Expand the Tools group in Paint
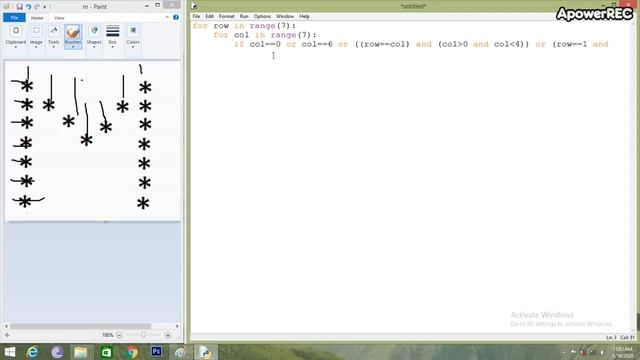Image resolution: width=640 pixels, height=360 pixels. coord(53,37)
